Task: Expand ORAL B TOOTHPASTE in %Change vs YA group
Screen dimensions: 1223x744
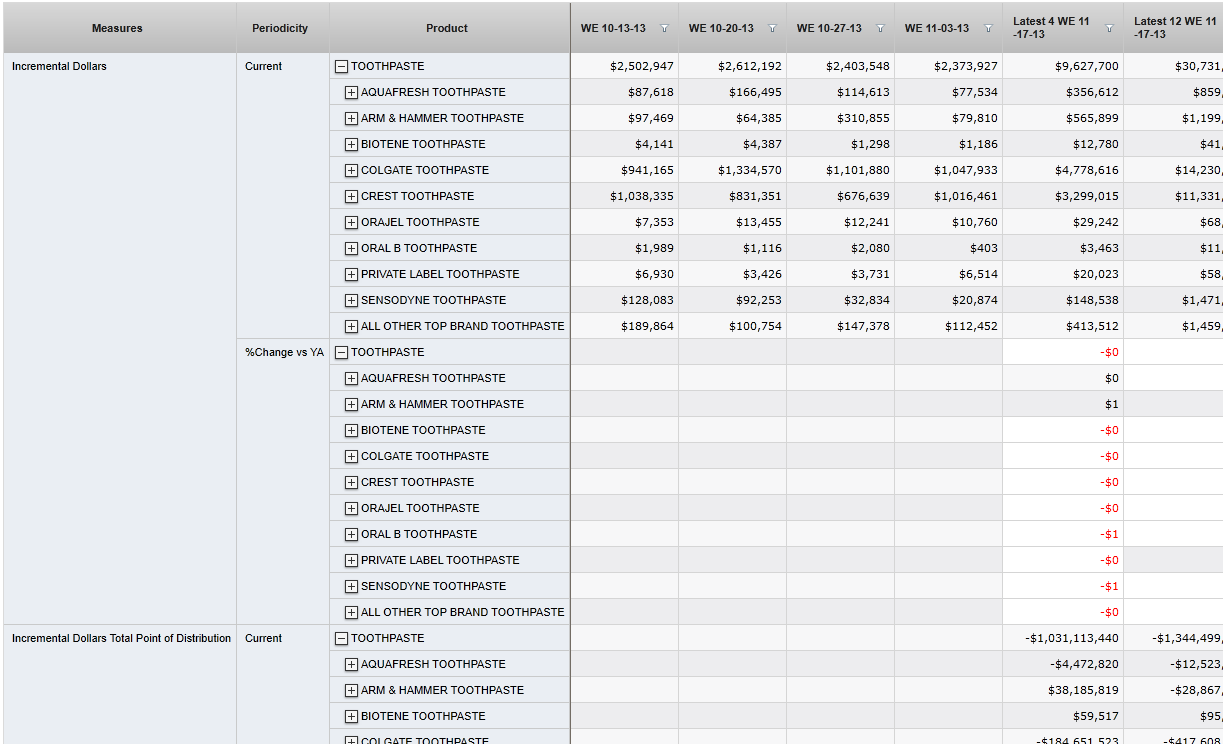Action: pos(351,535)
